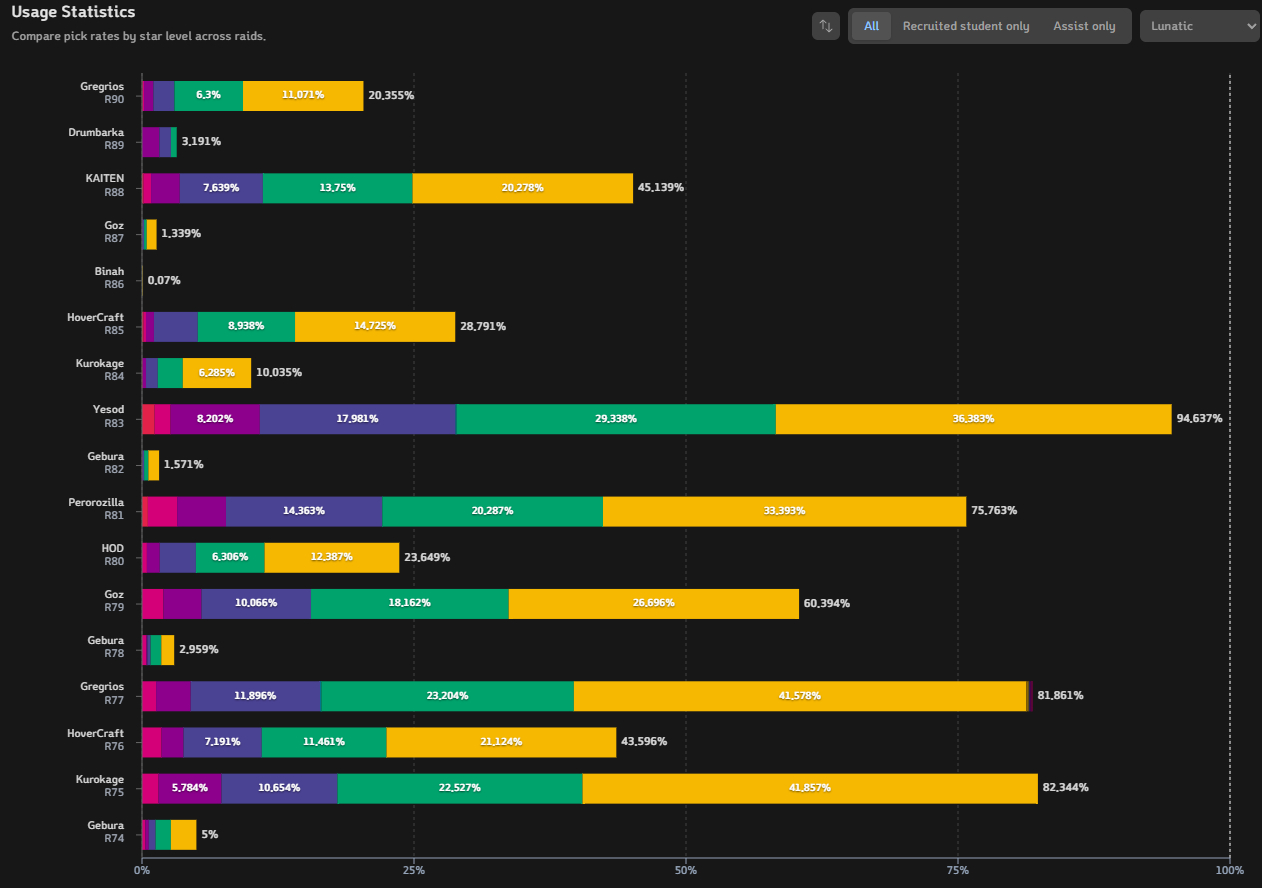
Task: Click the Kurokage R84 yellow 6.285% segment
Action: coord(217,373)
